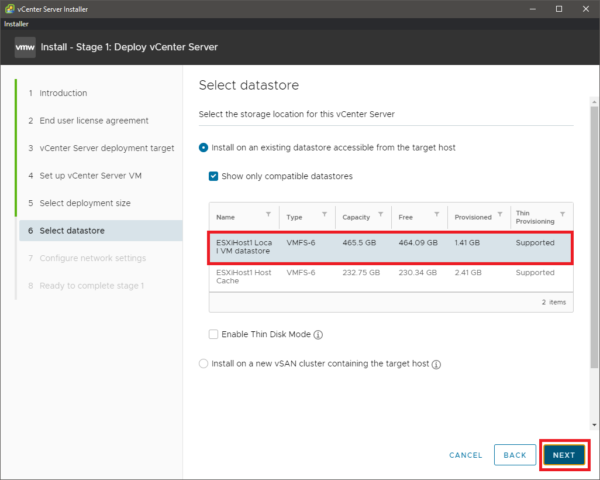Click the Provisioned column header
This screenshot has width=600, height=480.
coord(473,217)
